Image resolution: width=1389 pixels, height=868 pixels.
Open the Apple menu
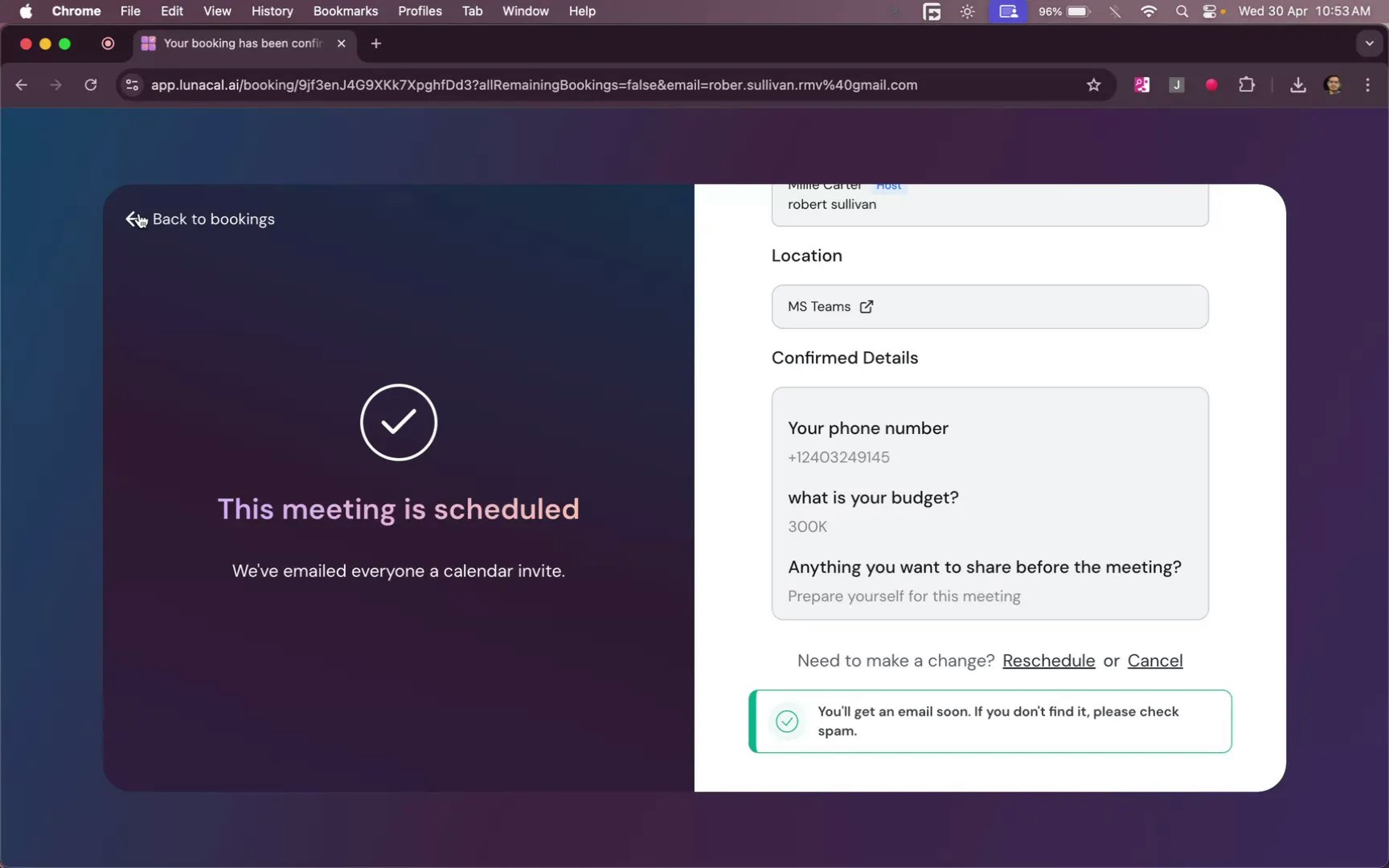(x=26, y=11)
